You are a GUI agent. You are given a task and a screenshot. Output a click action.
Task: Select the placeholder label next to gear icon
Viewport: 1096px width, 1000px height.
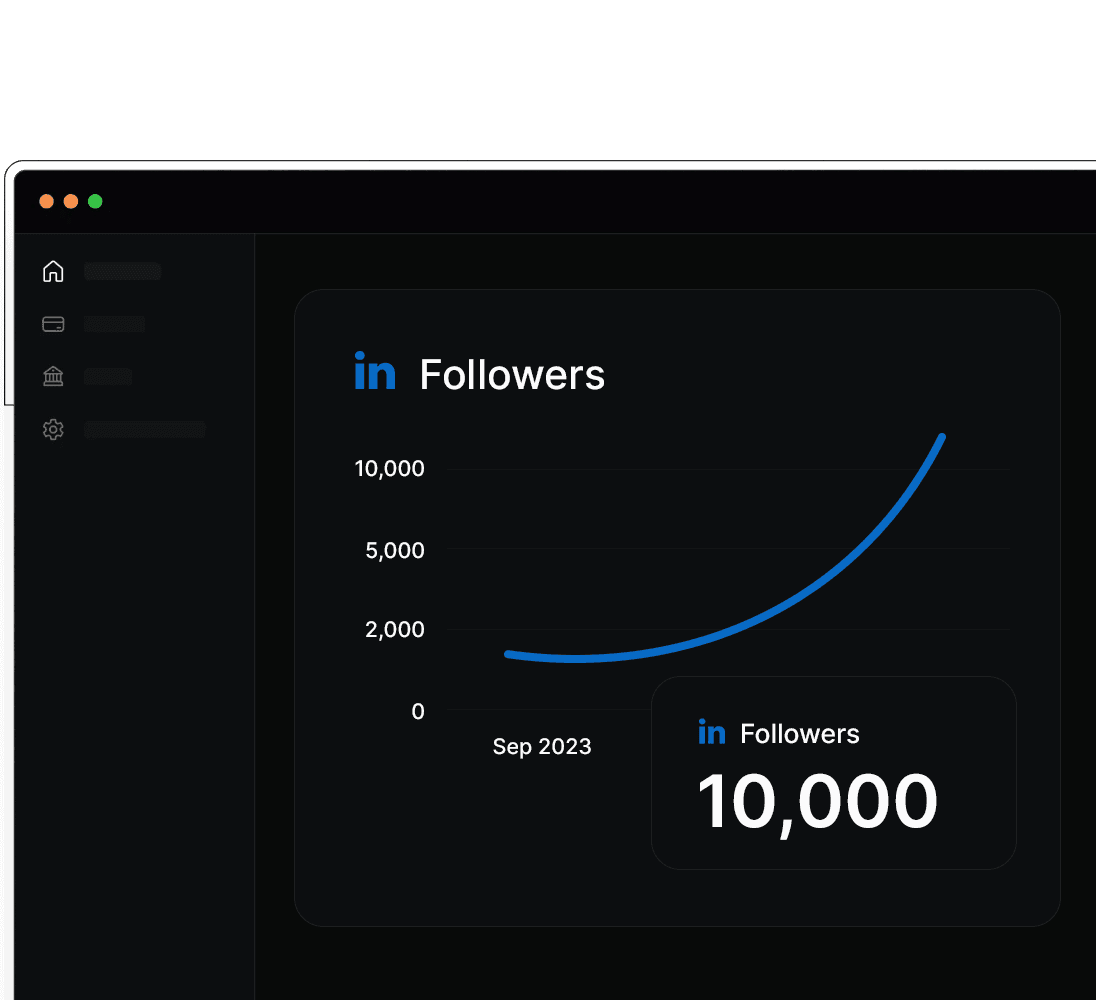[x=145, y=429]
